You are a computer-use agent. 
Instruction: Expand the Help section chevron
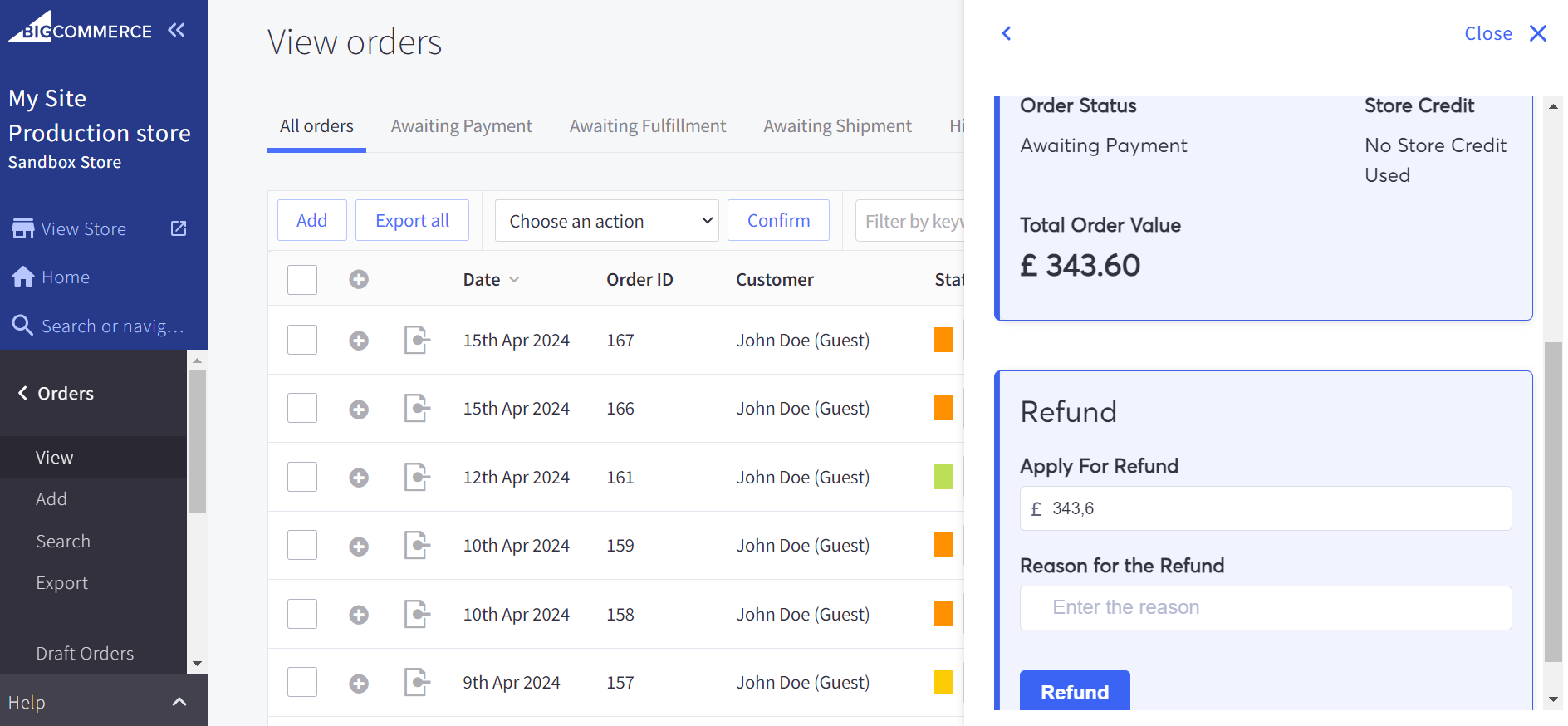[179, 703]
